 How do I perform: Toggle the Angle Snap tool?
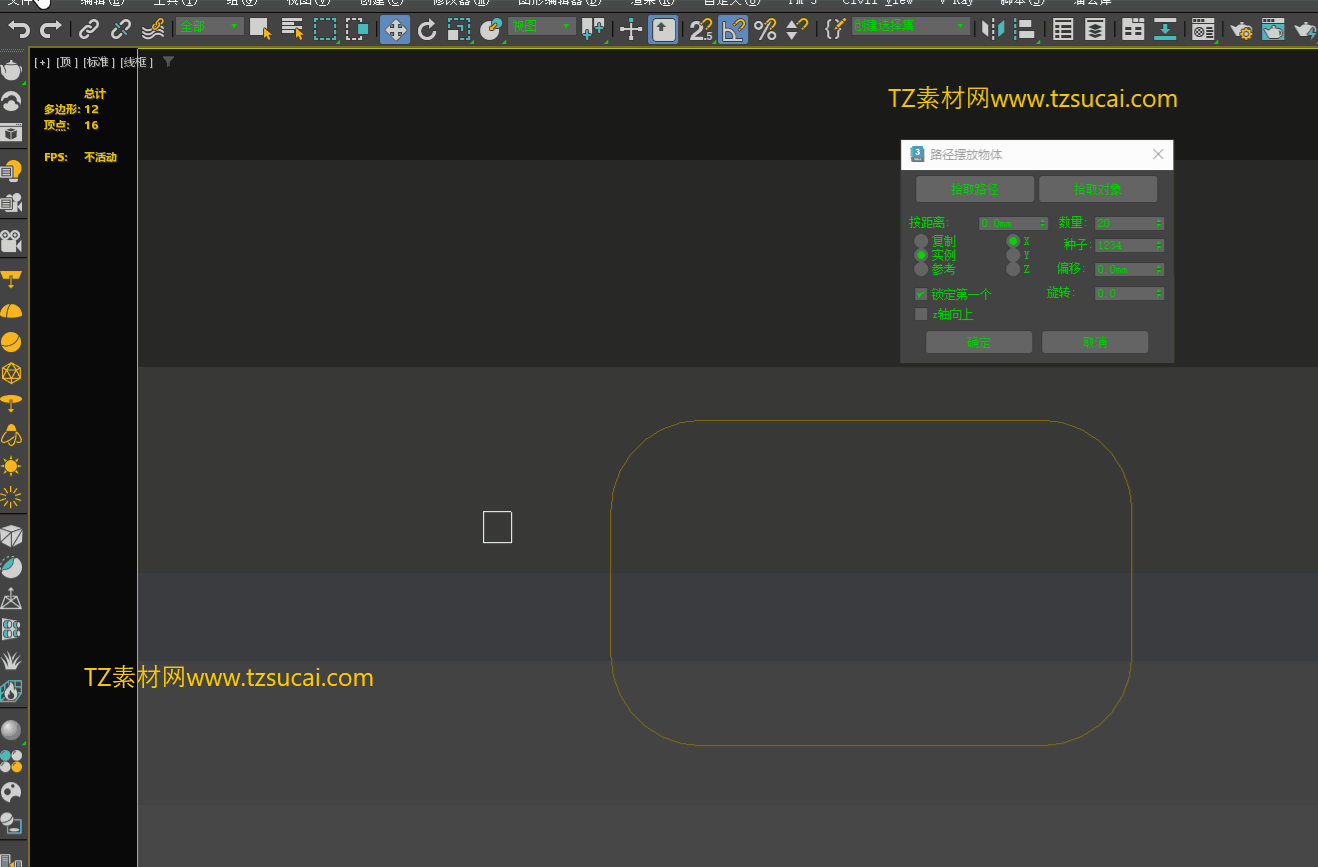(x=733, y=29)
